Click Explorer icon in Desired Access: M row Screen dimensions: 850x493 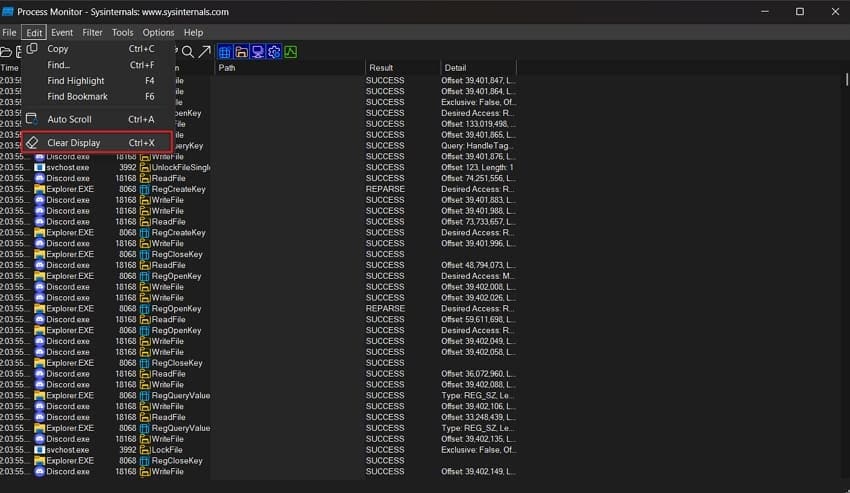pyautogui.click(x=40, y=276)
